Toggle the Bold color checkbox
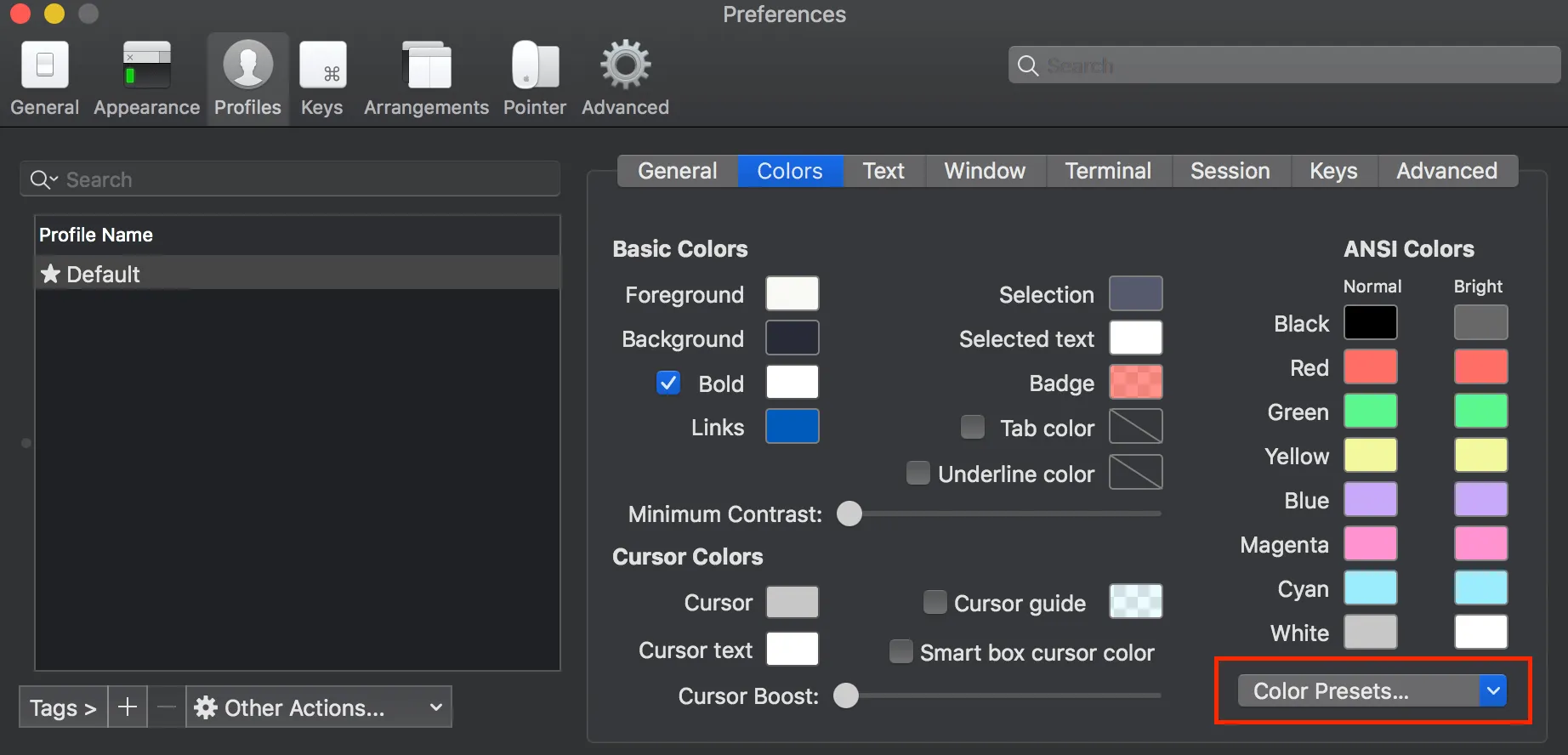1568x755 pixels. tap(668, 383)
